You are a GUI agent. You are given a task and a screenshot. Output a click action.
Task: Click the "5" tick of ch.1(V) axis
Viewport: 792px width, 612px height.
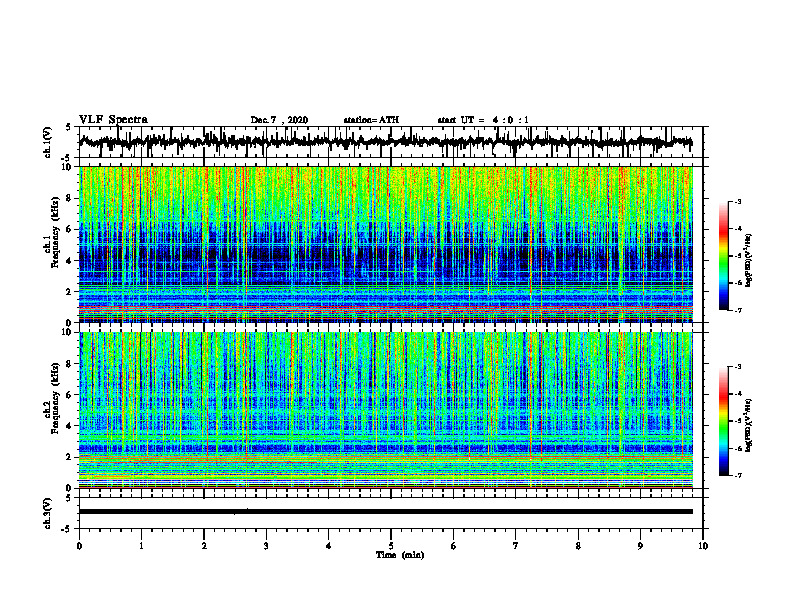point(69,128)
